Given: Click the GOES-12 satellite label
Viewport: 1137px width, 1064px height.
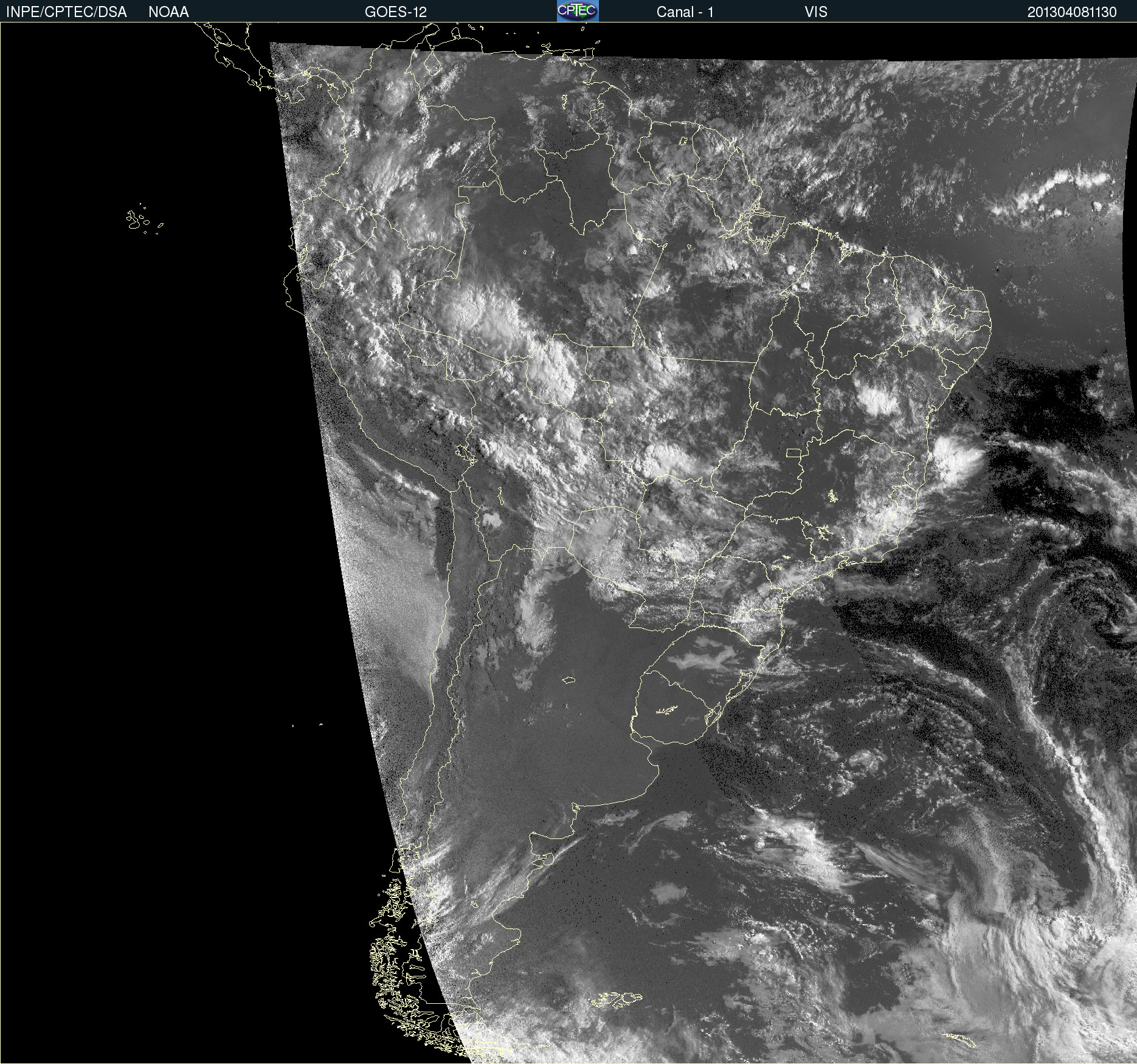Looking at the screenshot, I should (396, 12).
